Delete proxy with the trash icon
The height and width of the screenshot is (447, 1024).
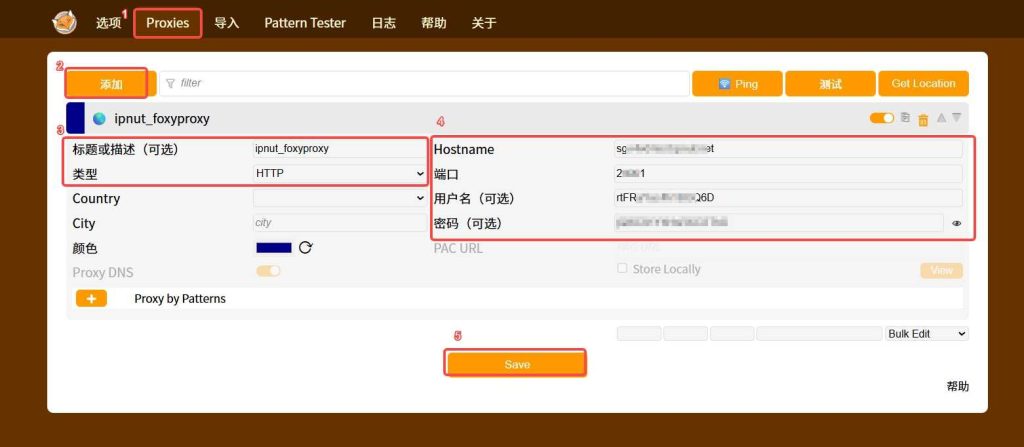pos(923,119)
